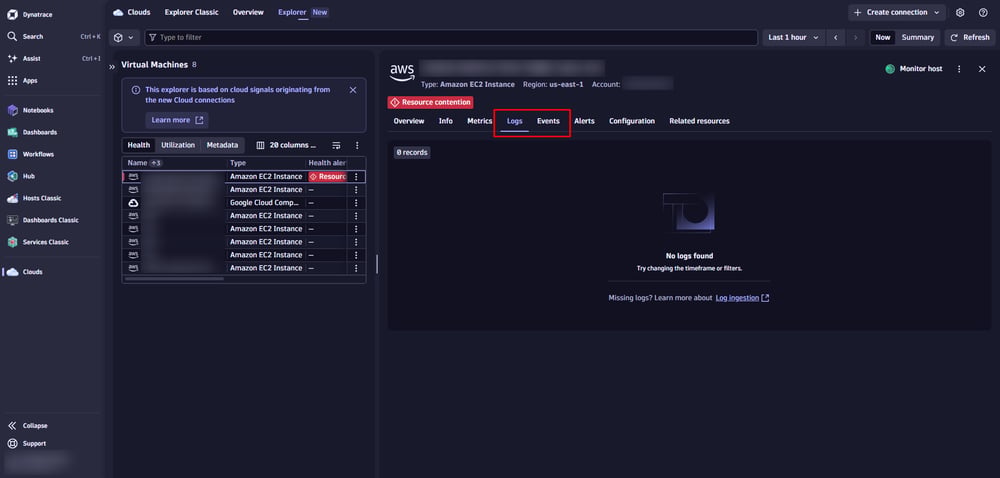The height and width of the screenshot is (478, 1000).
Task: Click Learn more button in banner
Action: (177, 120)
